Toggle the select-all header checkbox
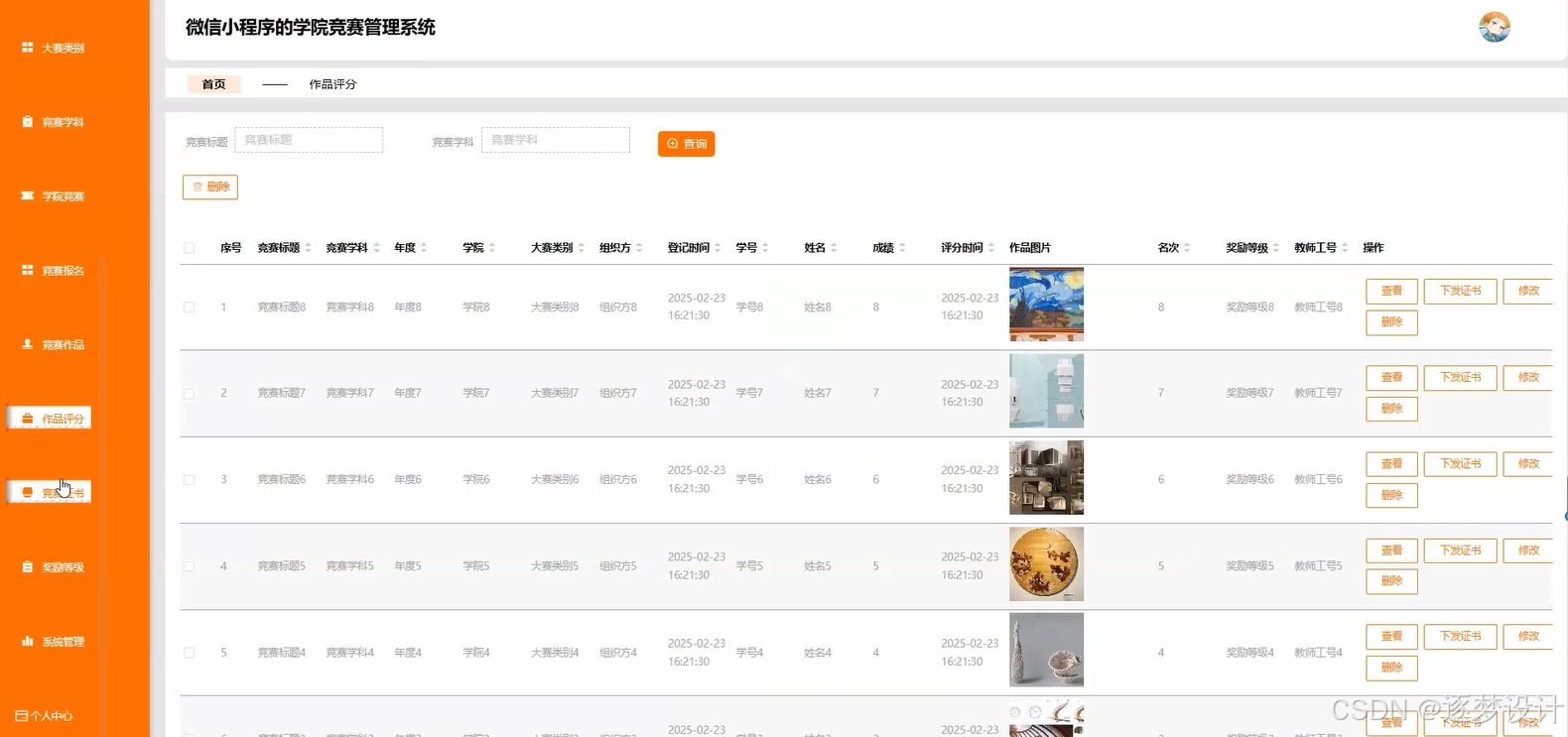This screenshot has height=737, width=1568. coord(190,248)
